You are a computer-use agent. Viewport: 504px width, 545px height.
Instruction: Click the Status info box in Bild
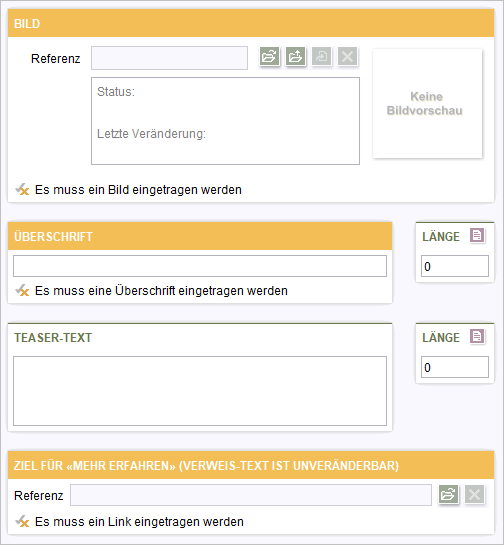pos(225,121)
